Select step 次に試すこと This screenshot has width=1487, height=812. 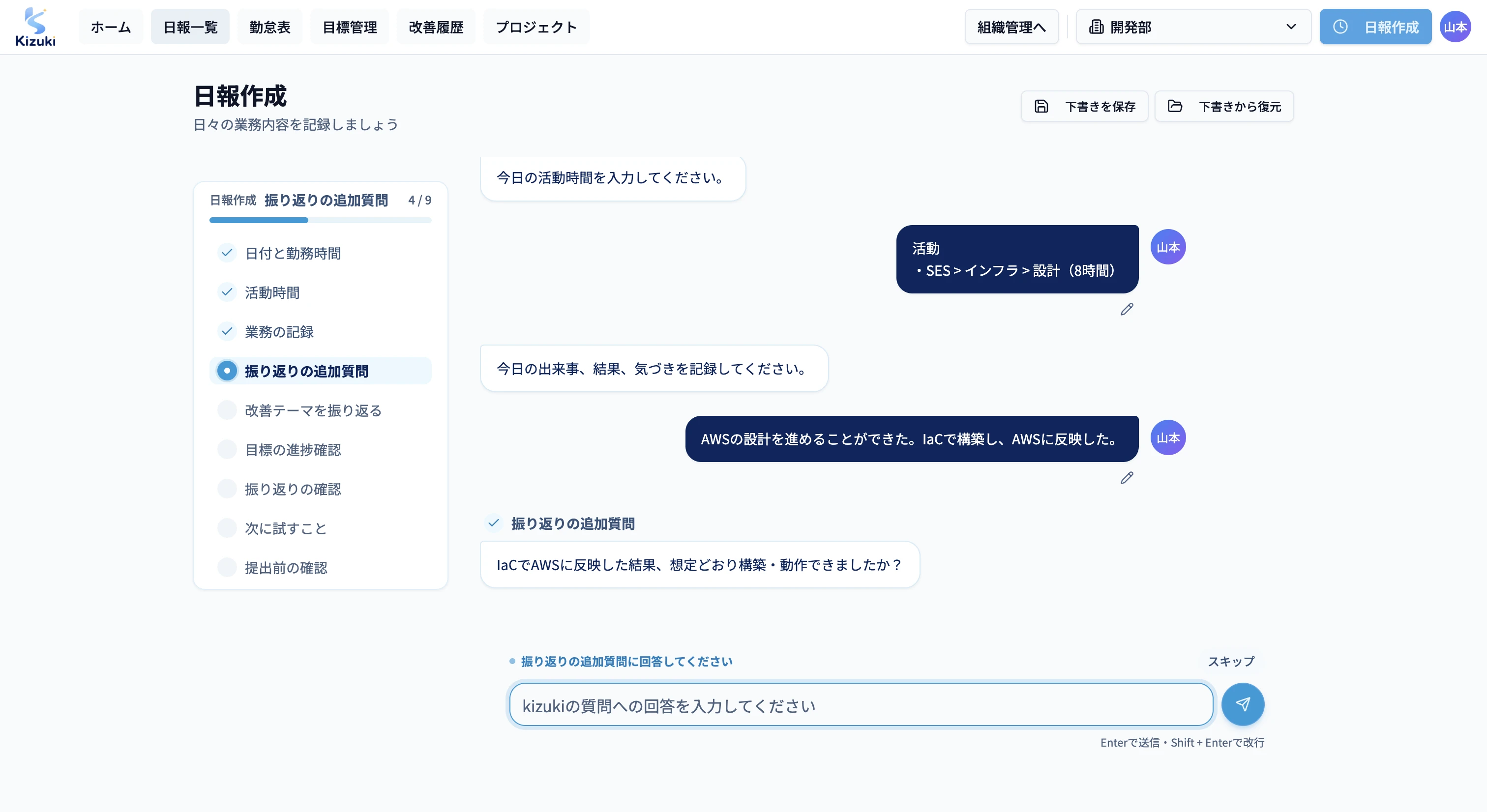pyautogui.click(x=321, y=528)
